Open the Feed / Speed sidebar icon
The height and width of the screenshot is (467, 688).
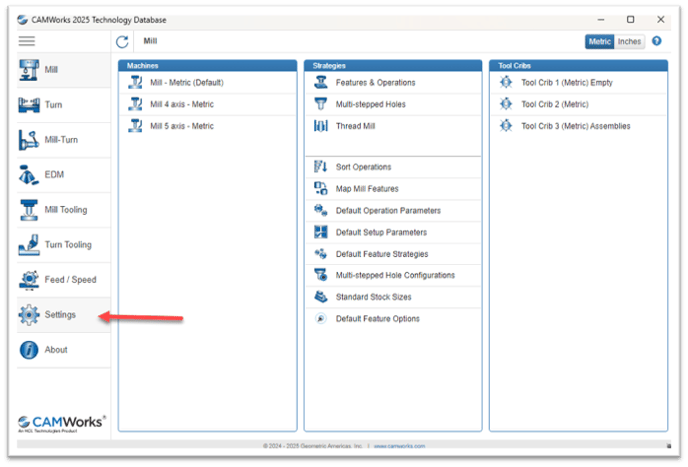(x=29, y=280)
